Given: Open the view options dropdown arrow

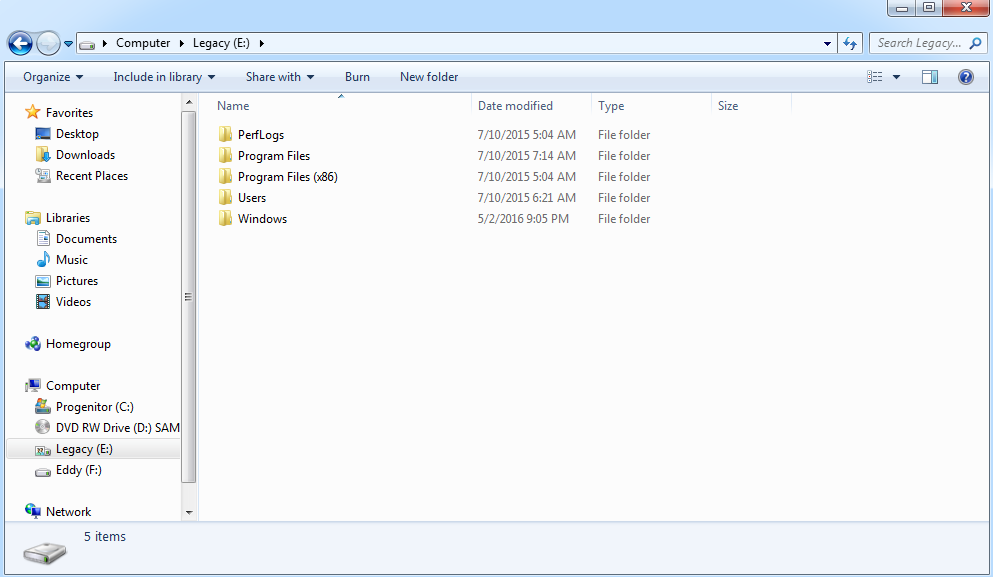Looking at the screenshot, I should click(x=896, y=77).
